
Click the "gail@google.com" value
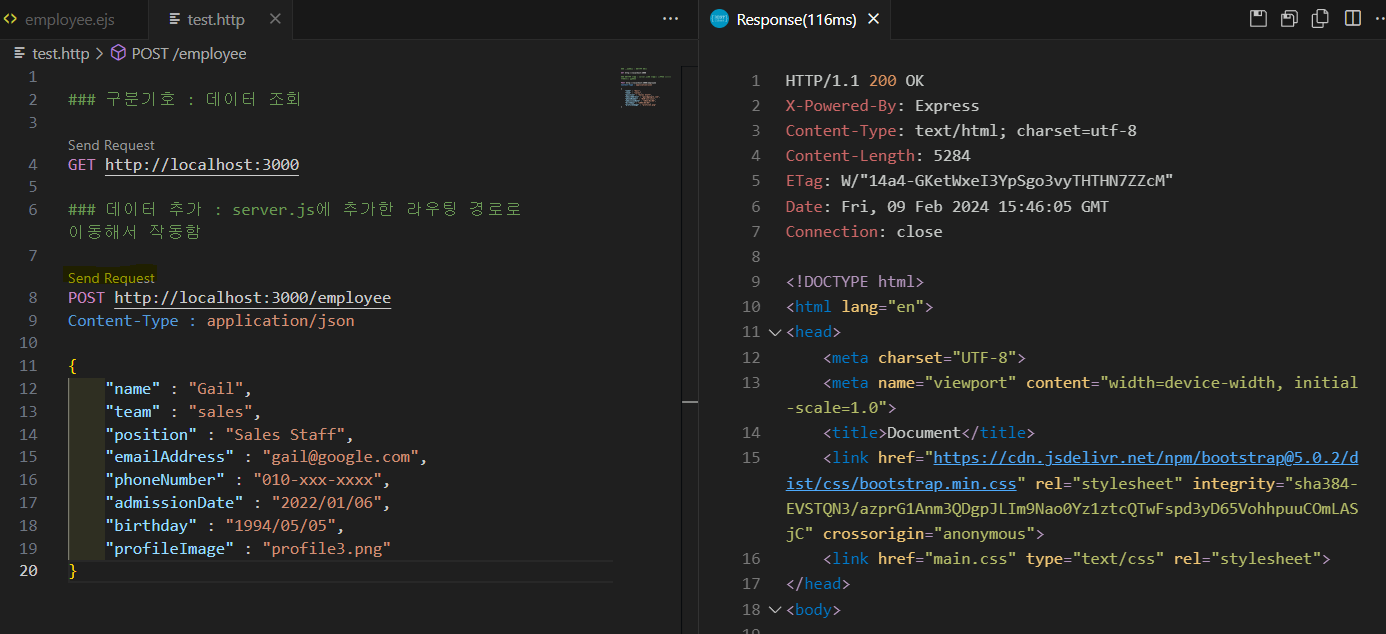(340, 457)
